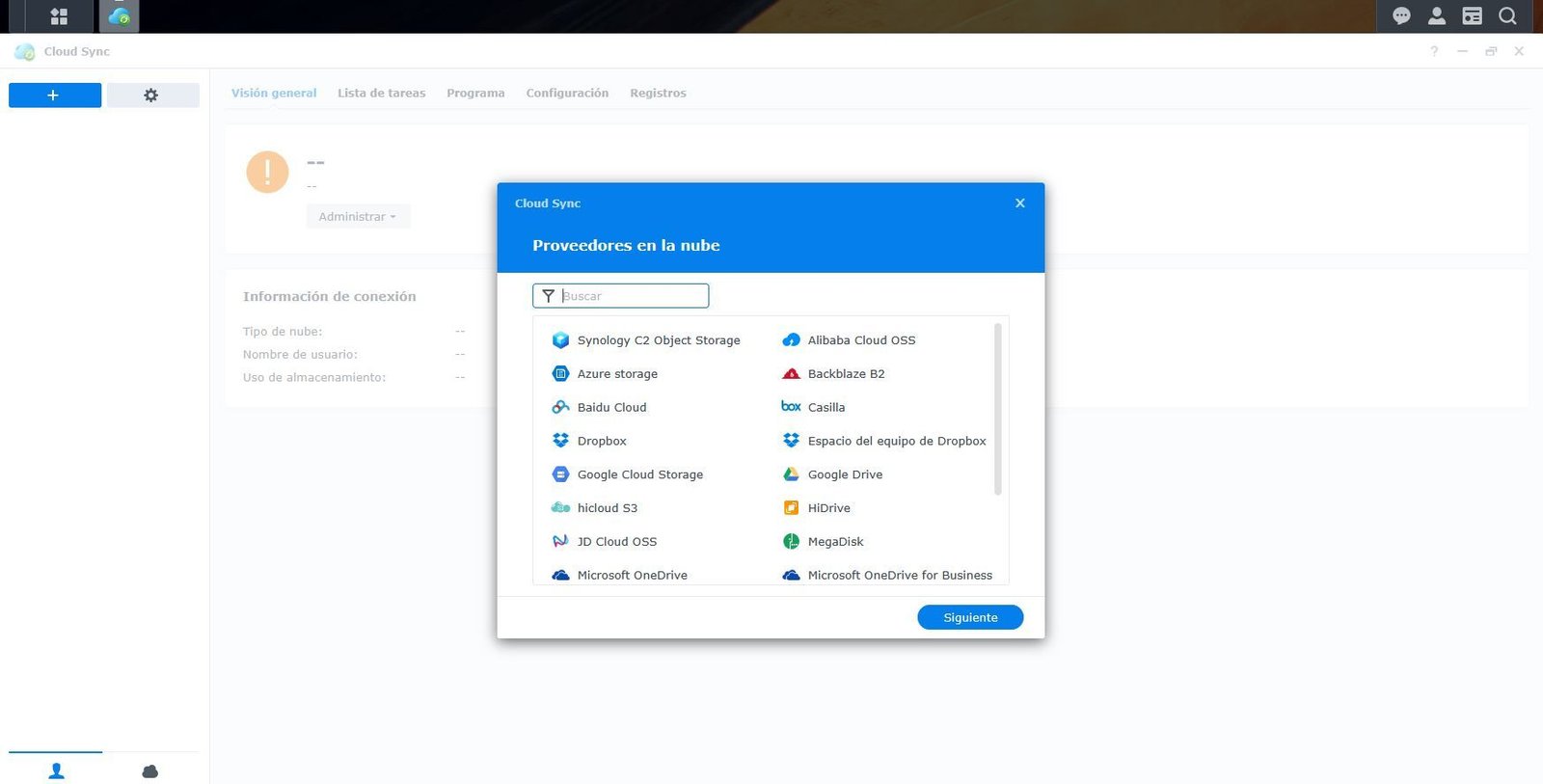Screen dimensions: 1543x784
Task: Open the Visión general tab
Action: tap(274, 94)
